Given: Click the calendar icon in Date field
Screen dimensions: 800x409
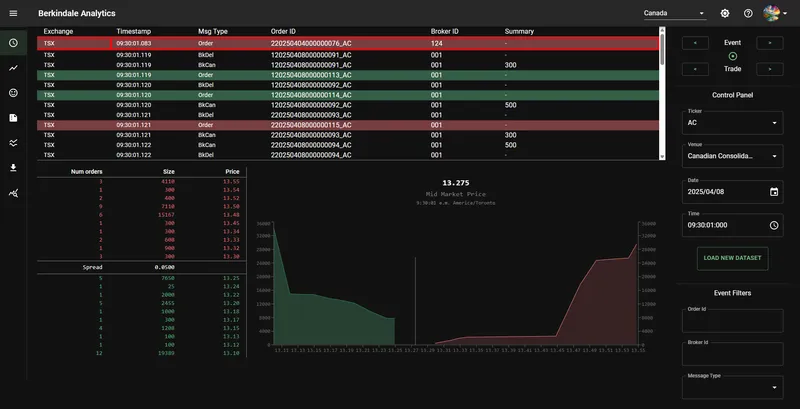Looking at the screenshot, I should coord(773,192).
